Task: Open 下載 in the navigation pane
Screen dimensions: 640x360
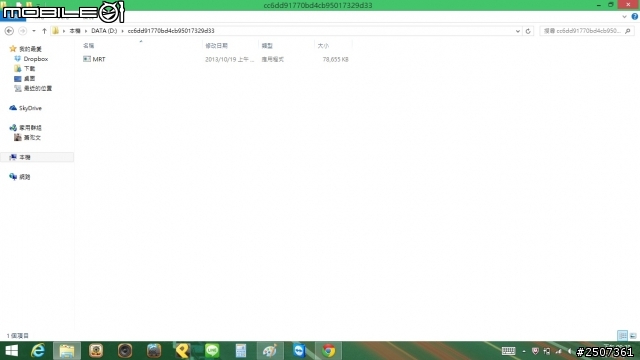Action: coord(29,69)
